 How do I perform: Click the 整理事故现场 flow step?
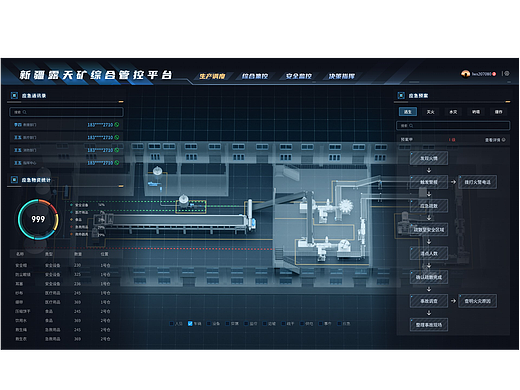tap(429, 325)
